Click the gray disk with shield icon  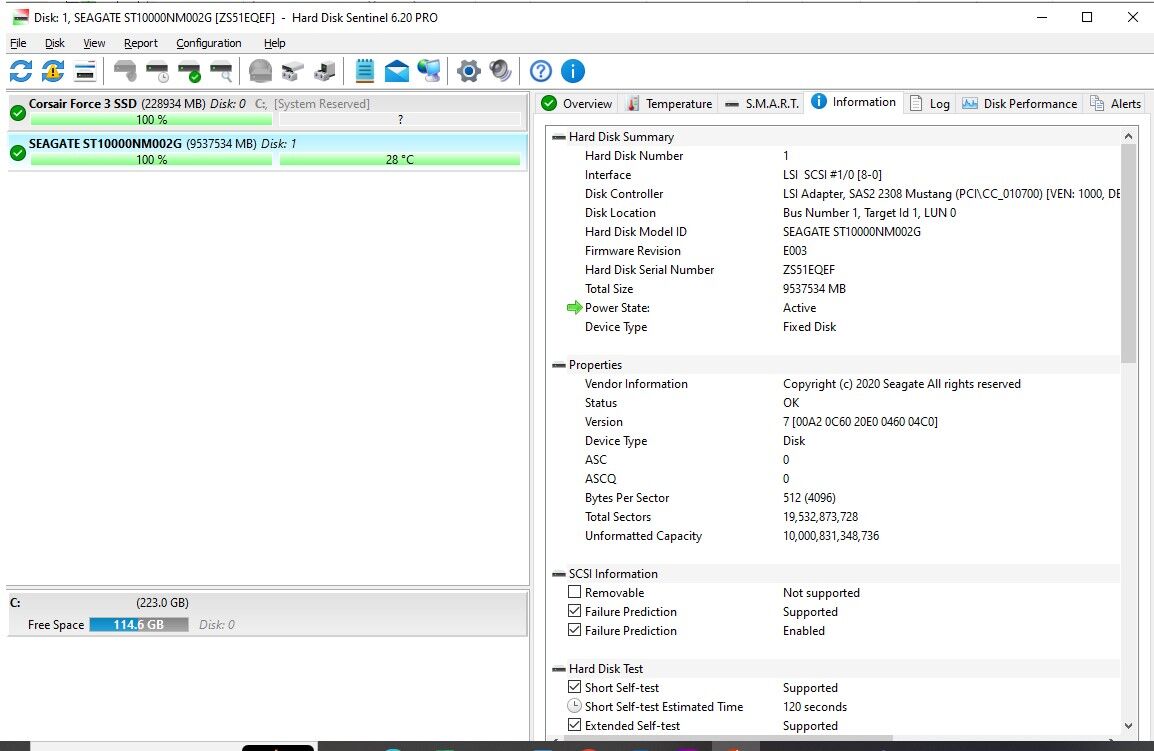[x=125, y=71]
